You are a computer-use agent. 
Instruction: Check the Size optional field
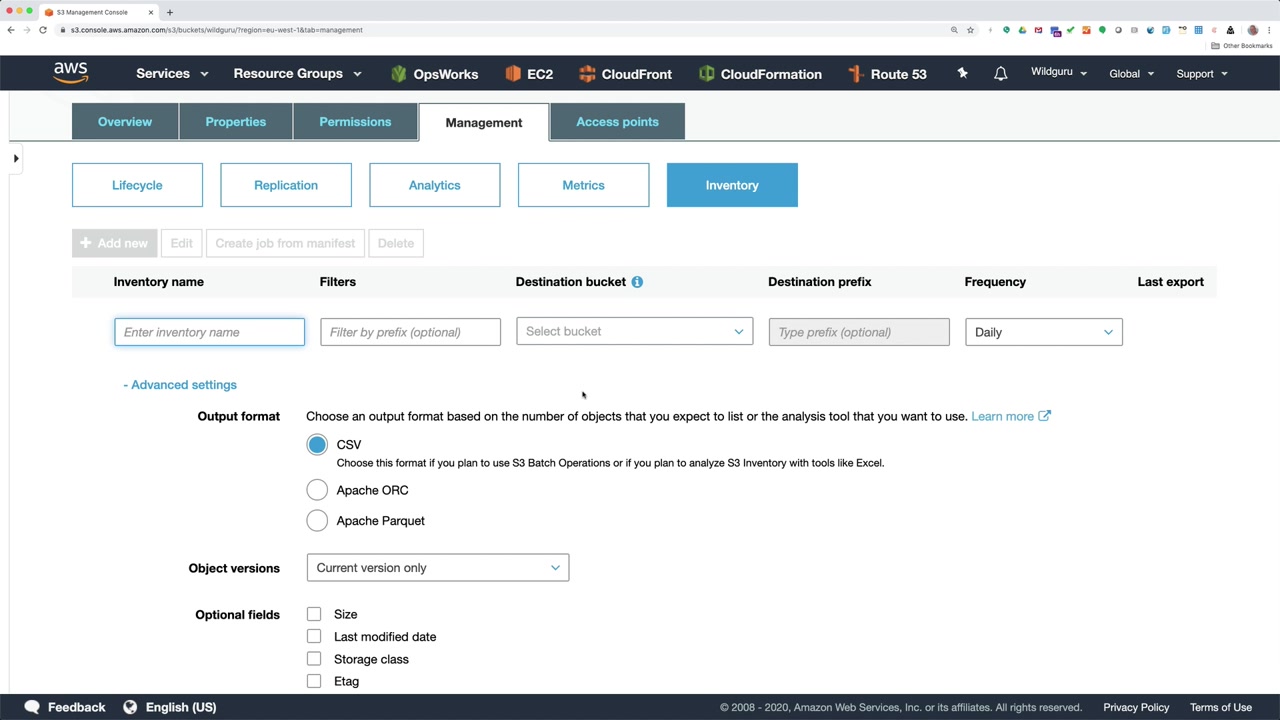(314, 614)
